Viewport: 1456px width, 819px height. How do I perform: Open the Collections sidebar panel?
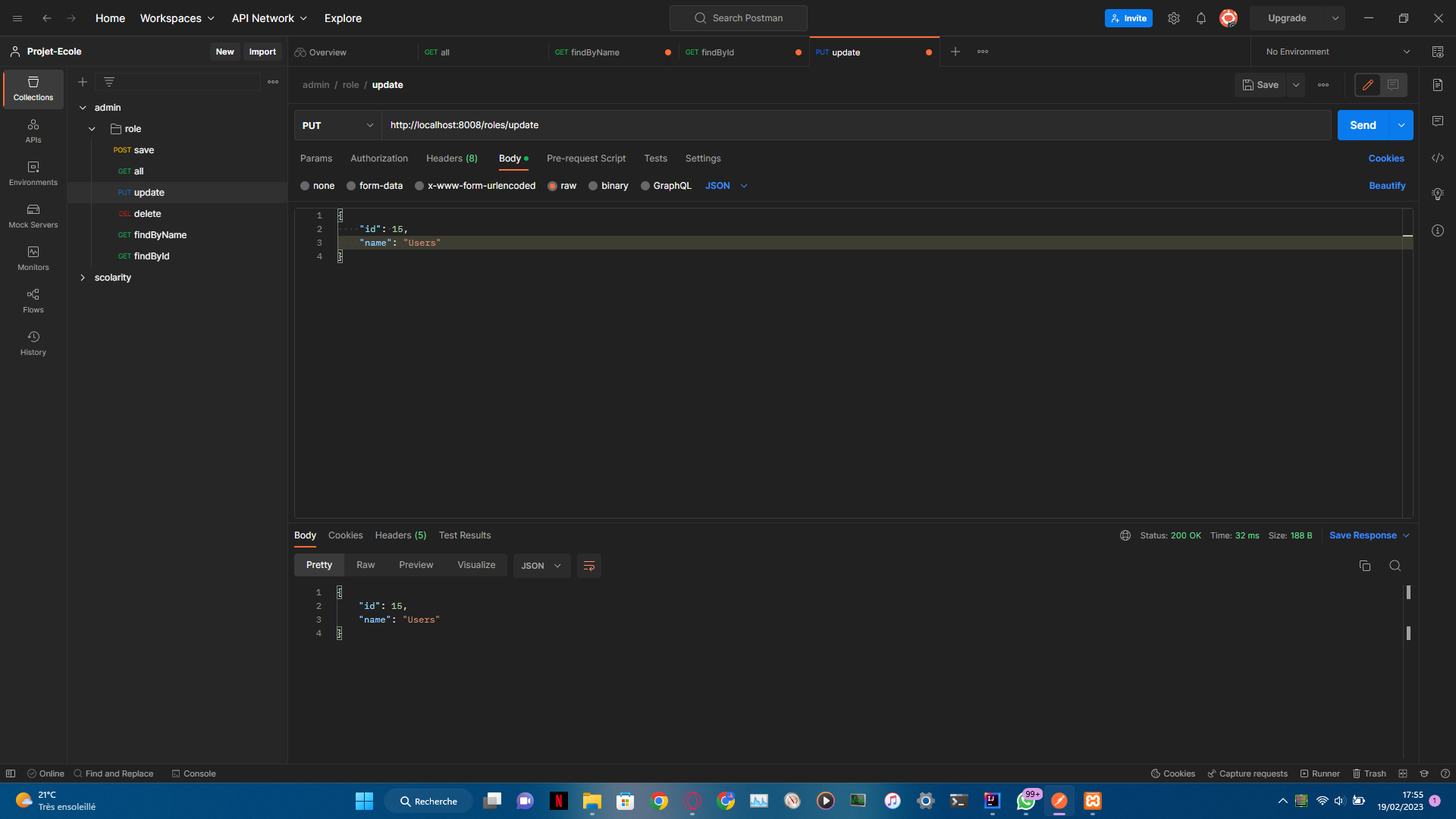(33, 89)
